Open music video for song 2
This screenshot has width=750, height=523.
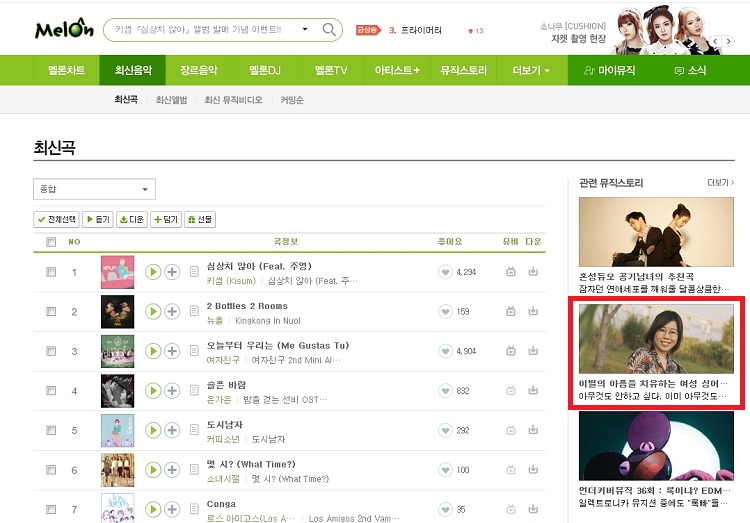pyautogui.click(x=511, y=312)
